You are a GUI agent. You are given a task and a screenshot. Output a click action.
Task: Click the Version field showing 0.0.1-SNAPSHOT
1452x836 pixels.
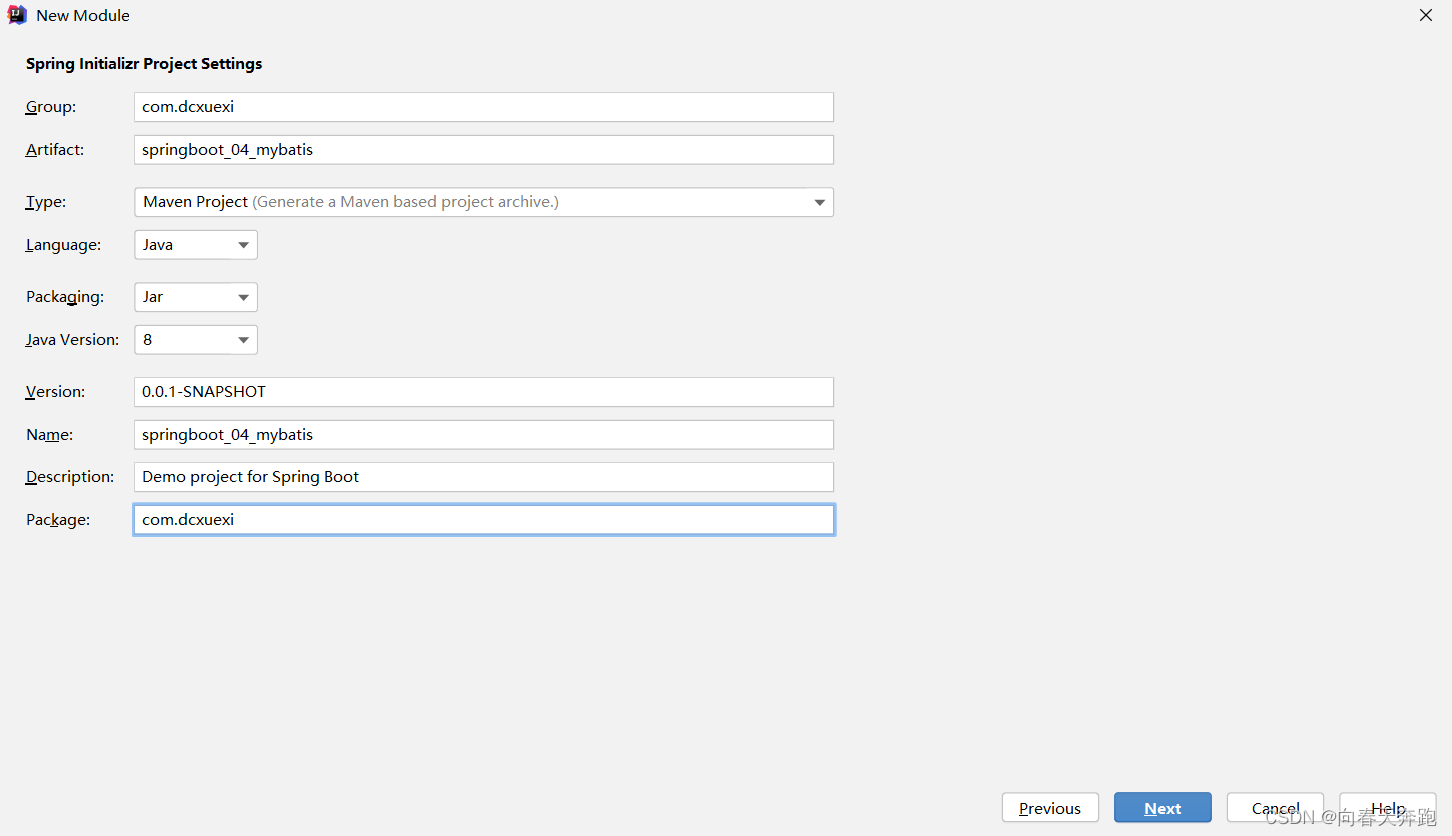[484, 392]
